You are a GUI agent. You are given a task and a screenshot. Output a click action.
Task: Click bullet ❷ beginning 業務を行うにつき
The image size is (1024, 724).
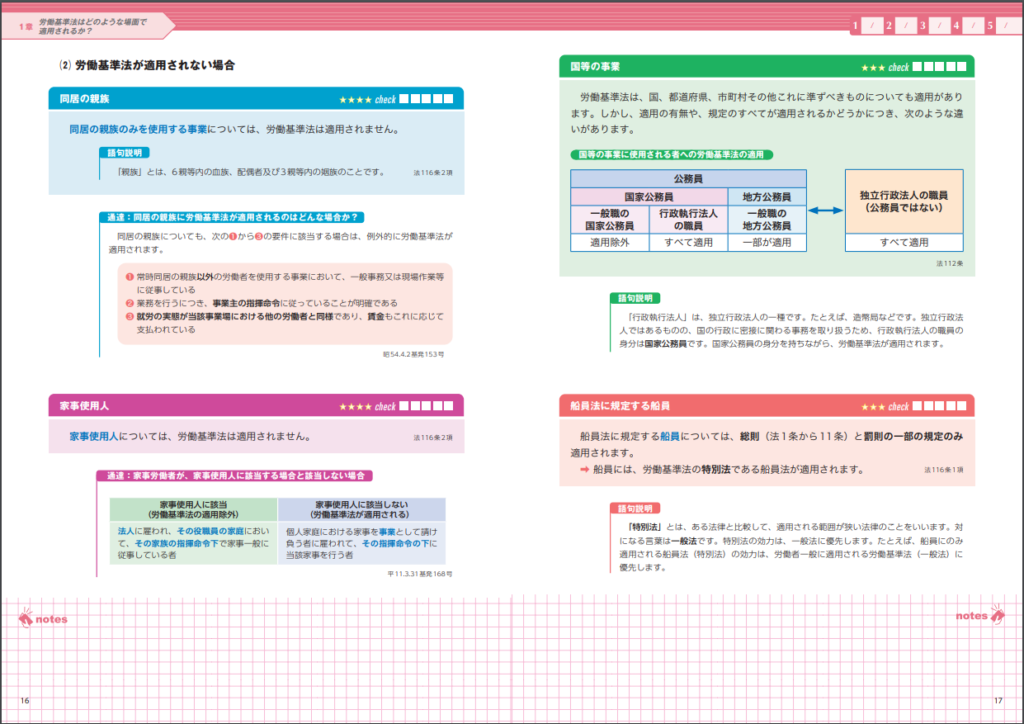pyautogui.click(x=129, y=303)
